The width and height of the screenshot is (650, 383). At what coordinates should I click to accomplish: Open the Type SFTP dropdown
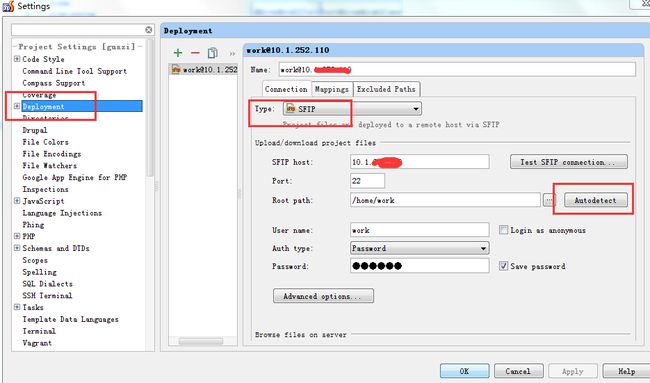coord(352,109)
